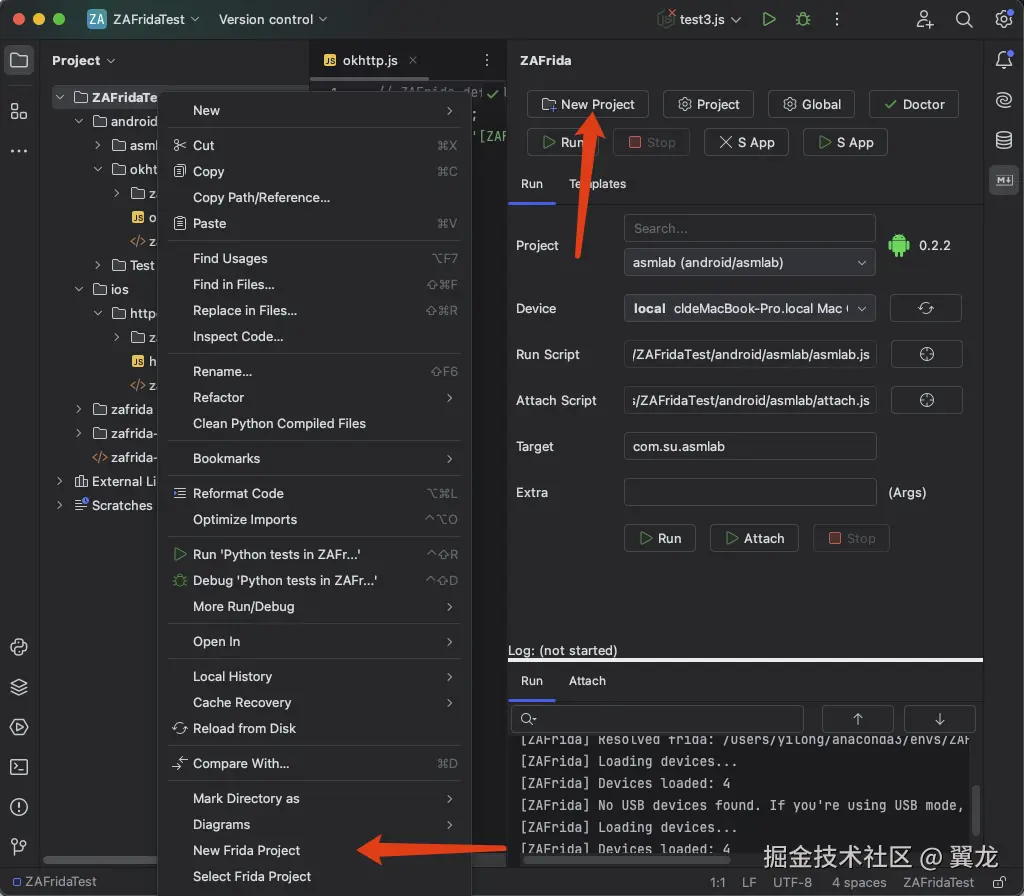Open Mark Directory as submenu
This screenshot has height=896, width=1024.
(313, 799)
